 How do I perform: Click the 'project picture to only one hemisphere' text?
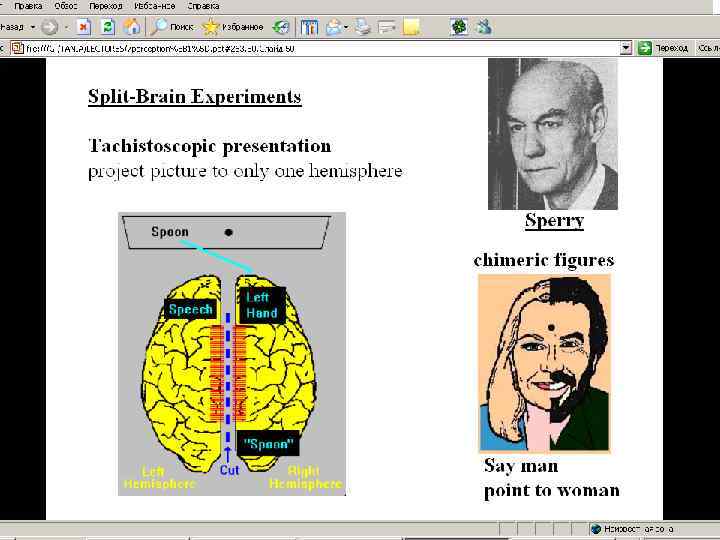pos(245,171)
